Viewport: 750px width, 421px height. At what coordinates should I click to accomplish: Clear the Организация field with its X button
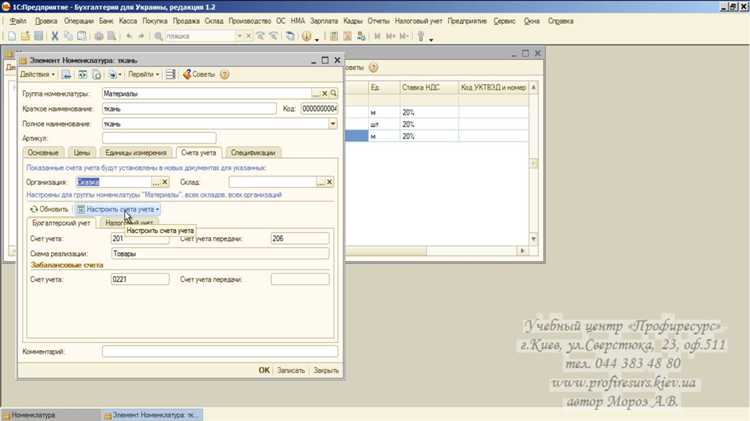tap(165, 182)
